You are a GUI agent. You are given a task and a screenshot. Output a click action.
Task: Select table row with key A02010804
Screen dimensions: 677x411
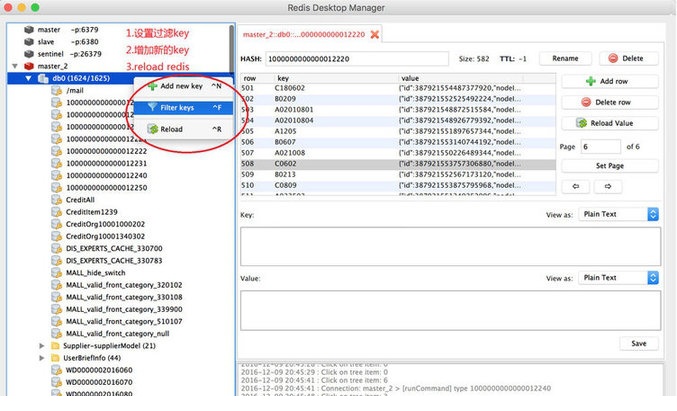tap(398, 120)
